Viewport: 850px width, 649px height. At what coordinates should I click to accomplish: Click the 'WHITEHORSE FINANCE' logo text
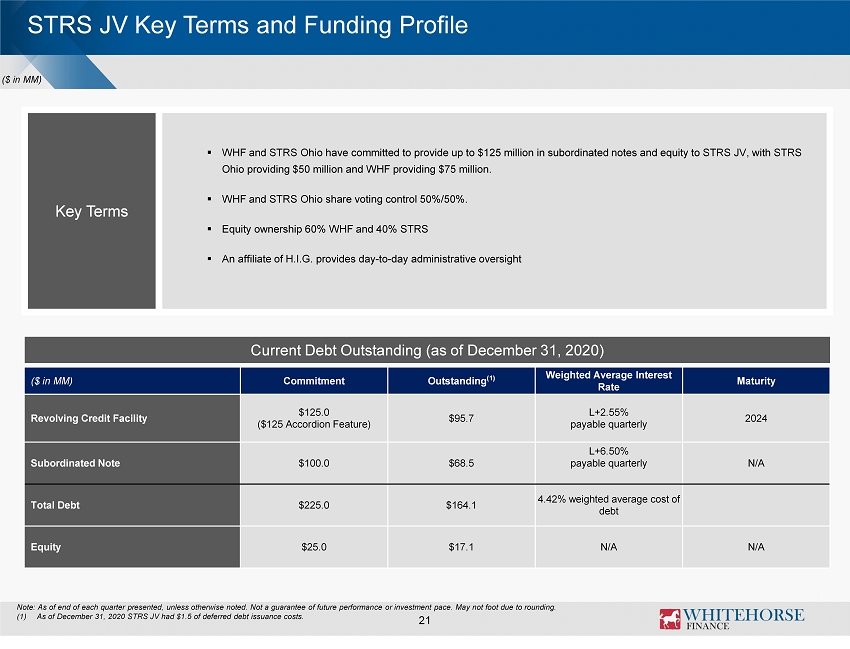743,619
